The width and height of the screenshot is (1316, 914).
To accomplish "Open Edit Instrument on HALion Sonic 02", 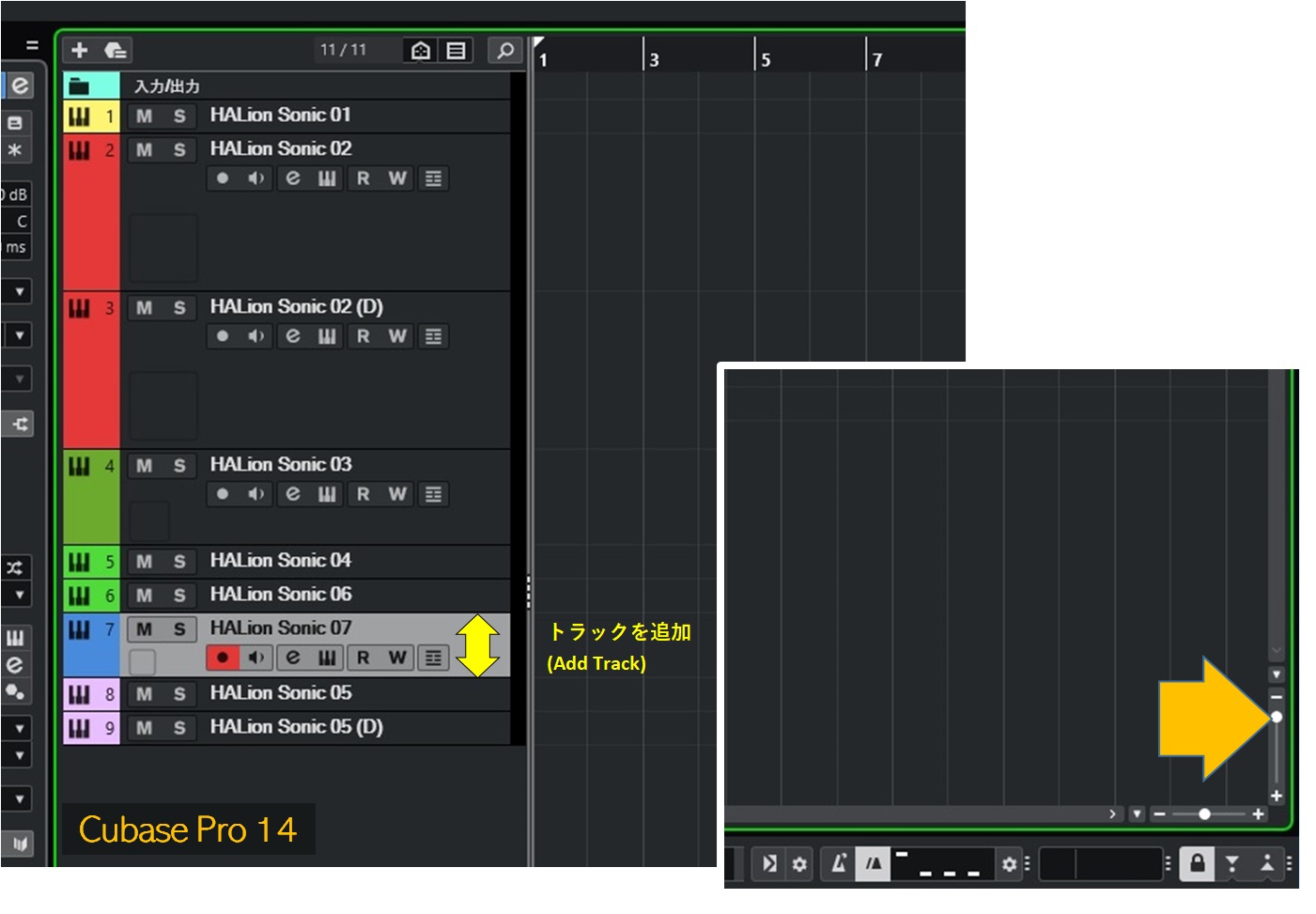I will (326, 178).
